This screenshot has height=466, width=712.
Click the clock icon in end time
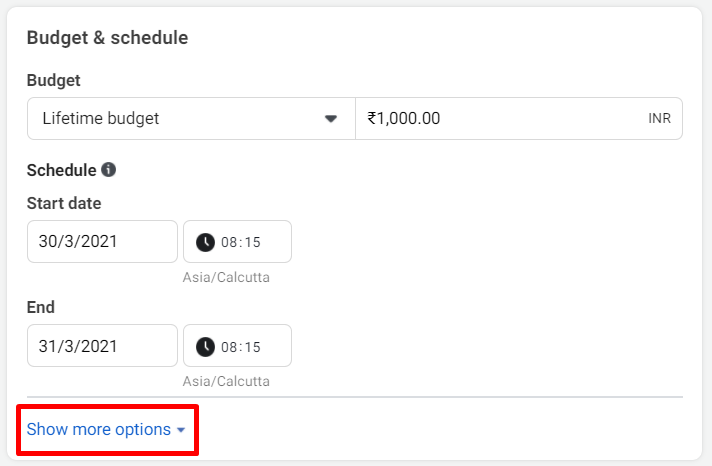tap(205, 347)
